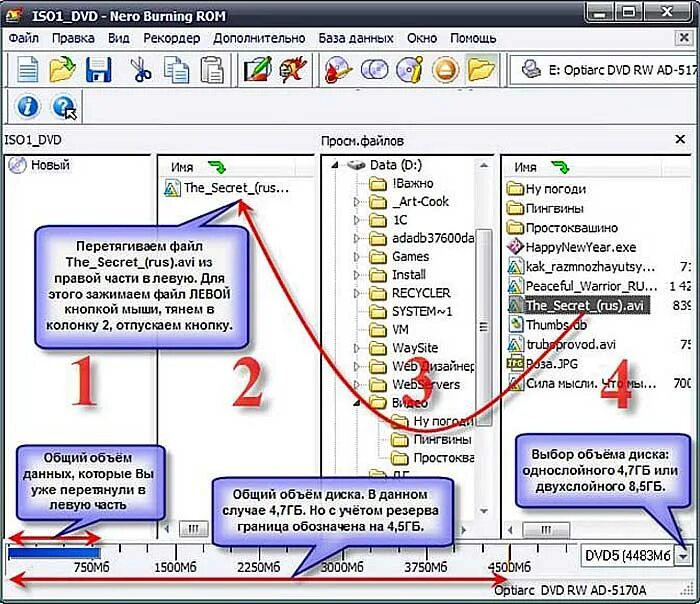Viewport: 700px width, 604px height.
Task: Sort compilation list by Имя column header
Action: pyautogui.click(x=182, y=167)
